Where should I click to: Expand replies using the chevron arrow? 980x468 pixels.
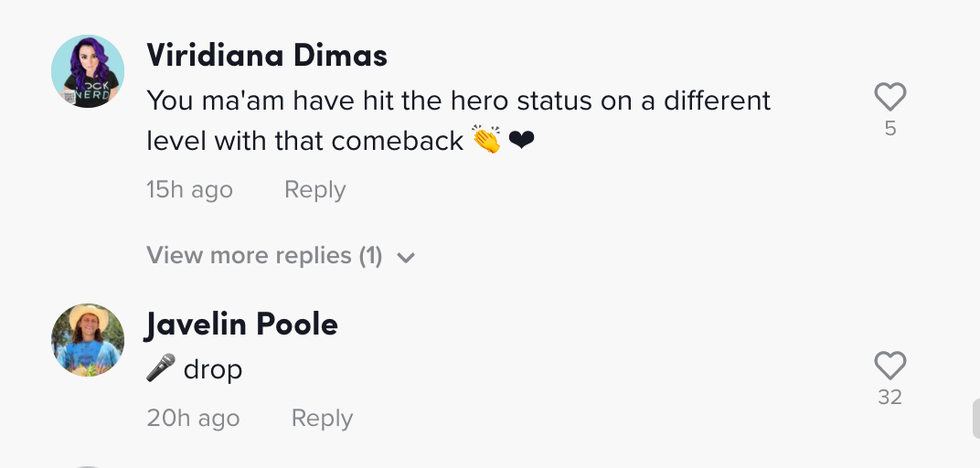point(405,257)
